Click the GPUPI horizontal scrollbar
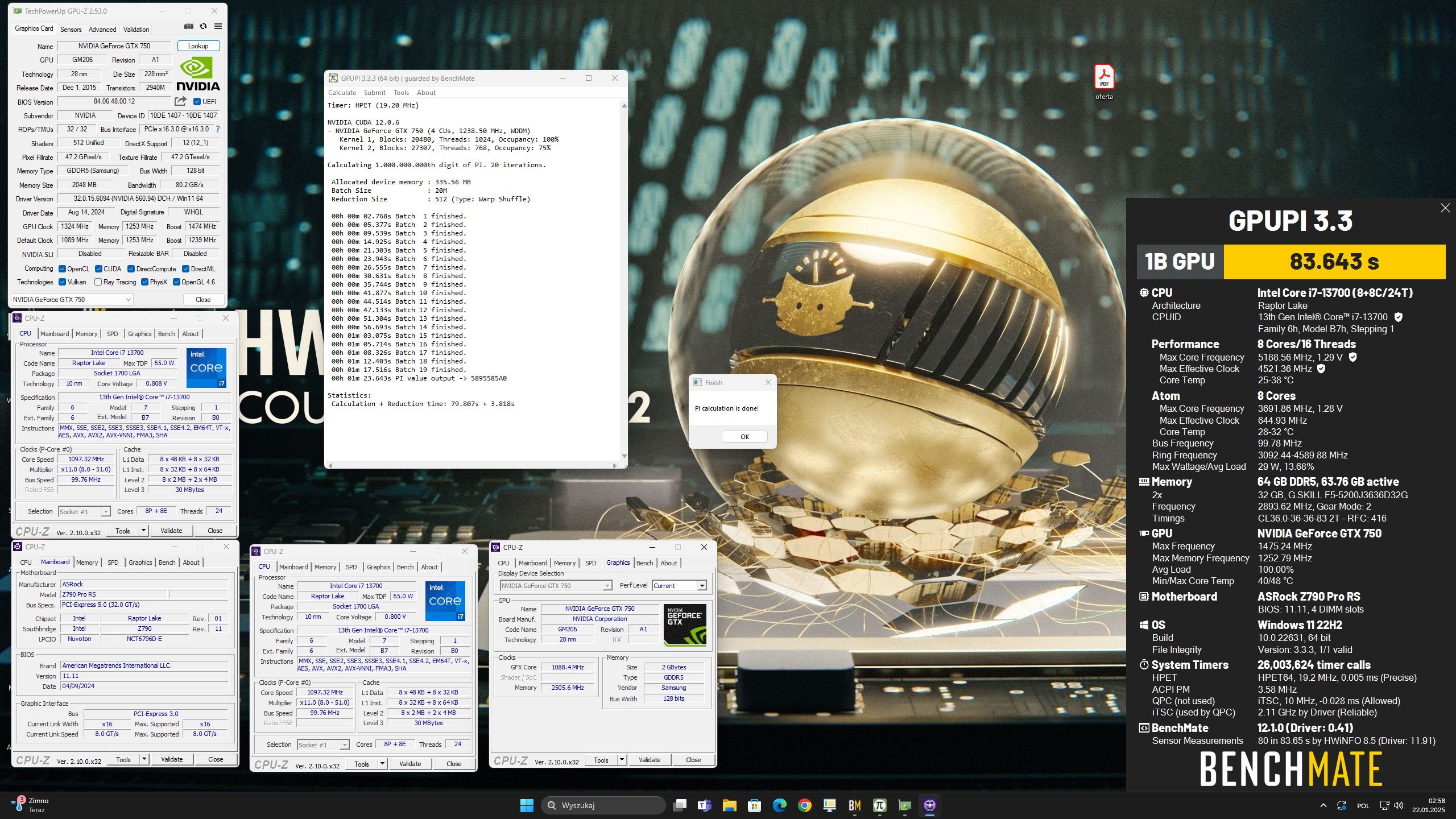Screen dimensions: 1456x819 (473, 465)
